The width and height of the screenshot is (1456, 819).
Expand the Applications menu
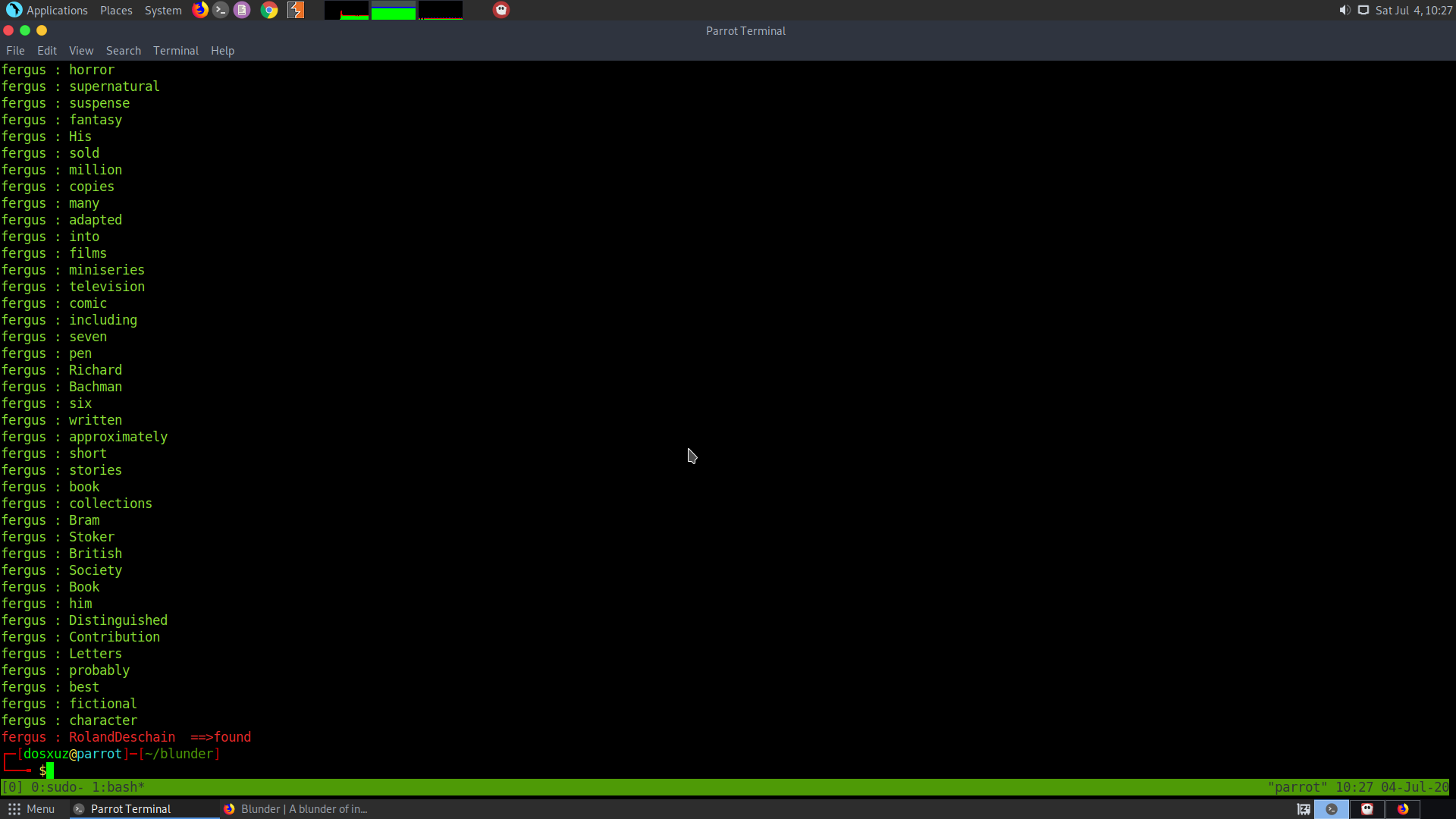coord(56,10)
